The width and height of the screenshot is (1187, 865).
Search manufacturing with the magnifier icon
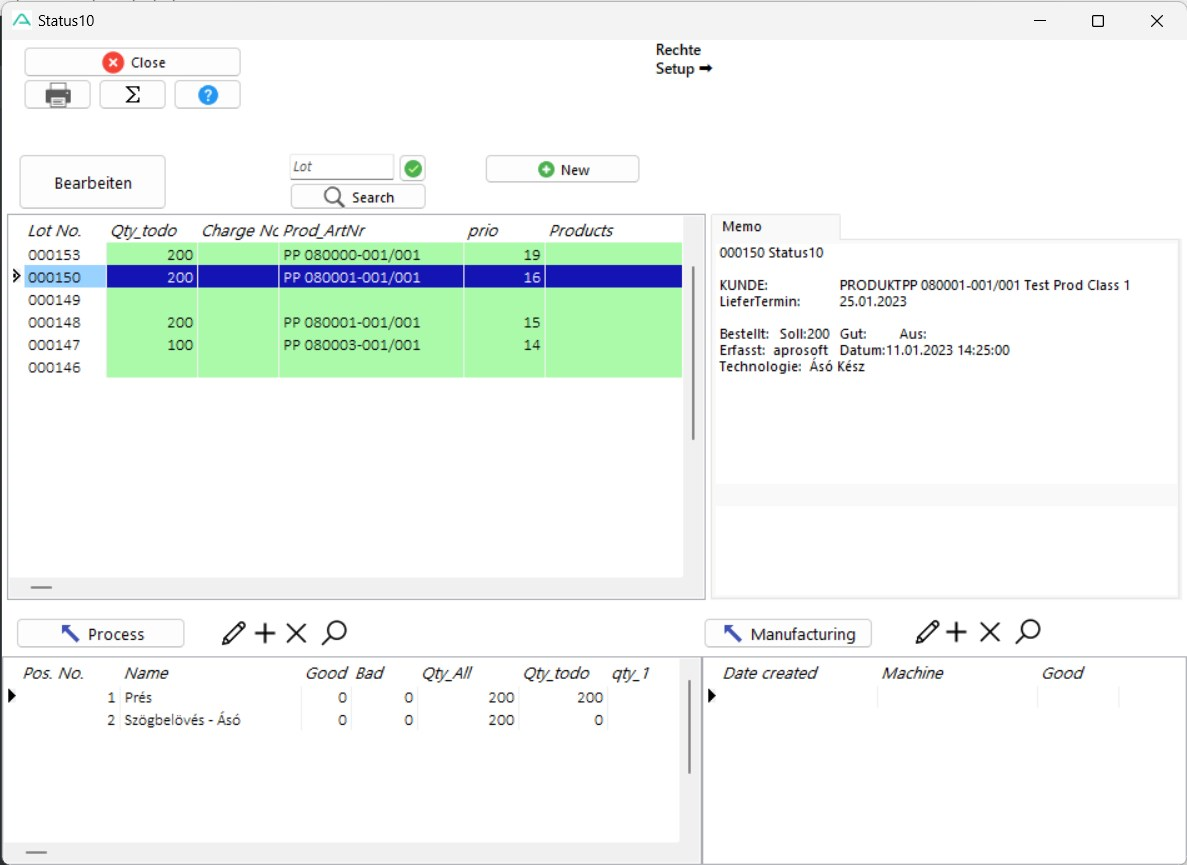coord(1027,632)
